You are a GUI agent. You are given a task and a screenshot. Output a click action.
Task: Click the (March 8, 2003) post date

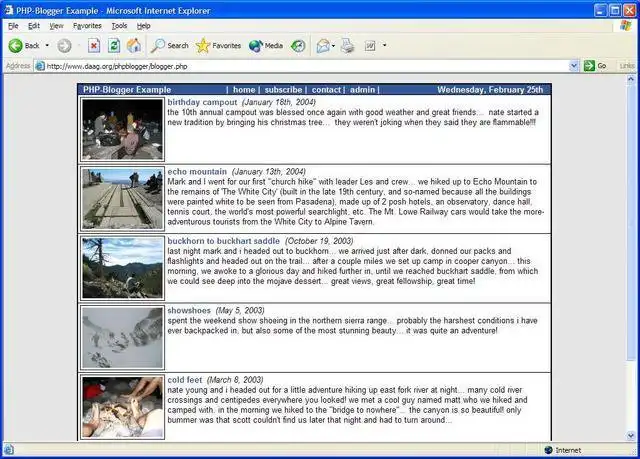point(235,379)
